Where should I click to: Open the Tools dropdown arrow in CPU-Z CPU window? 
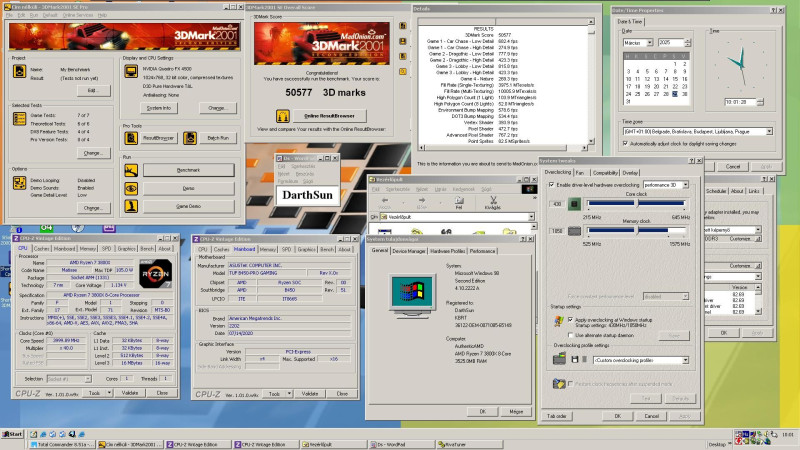(109, 393)
